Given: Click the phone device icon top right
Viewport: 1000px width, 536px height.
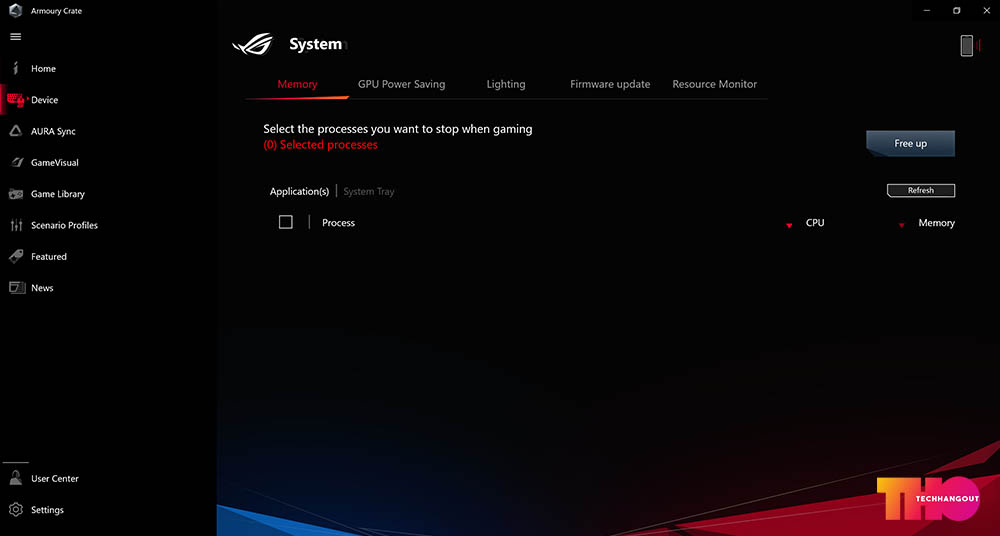Looking at the screenshot, I should (x=967, y=45).
